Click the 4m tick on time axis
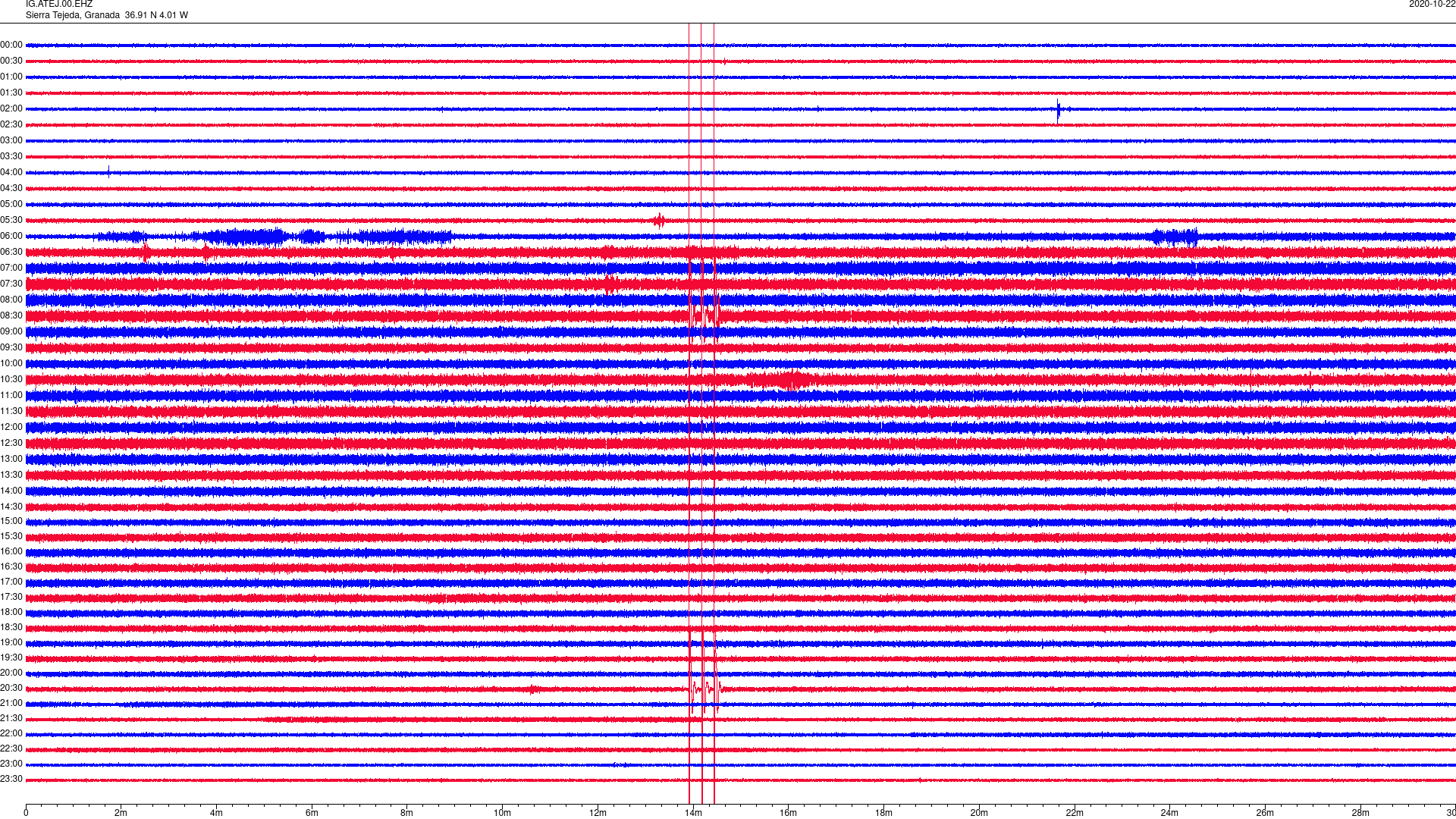Viewport: 1456px width, 819px height. click(216, 813)
